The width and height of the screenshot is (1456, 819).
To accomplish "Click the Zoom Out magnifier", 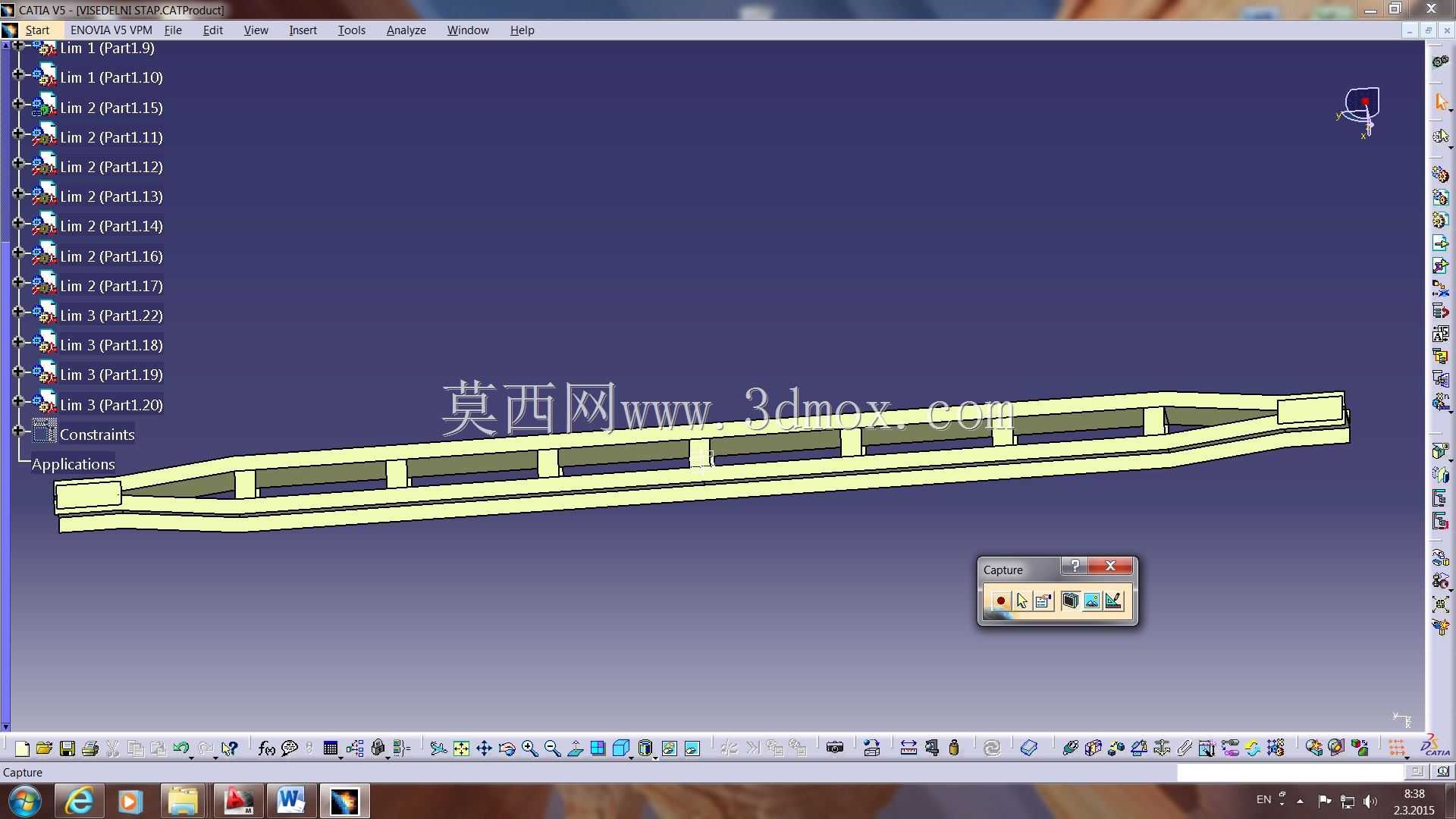I will tap(552, 749).
